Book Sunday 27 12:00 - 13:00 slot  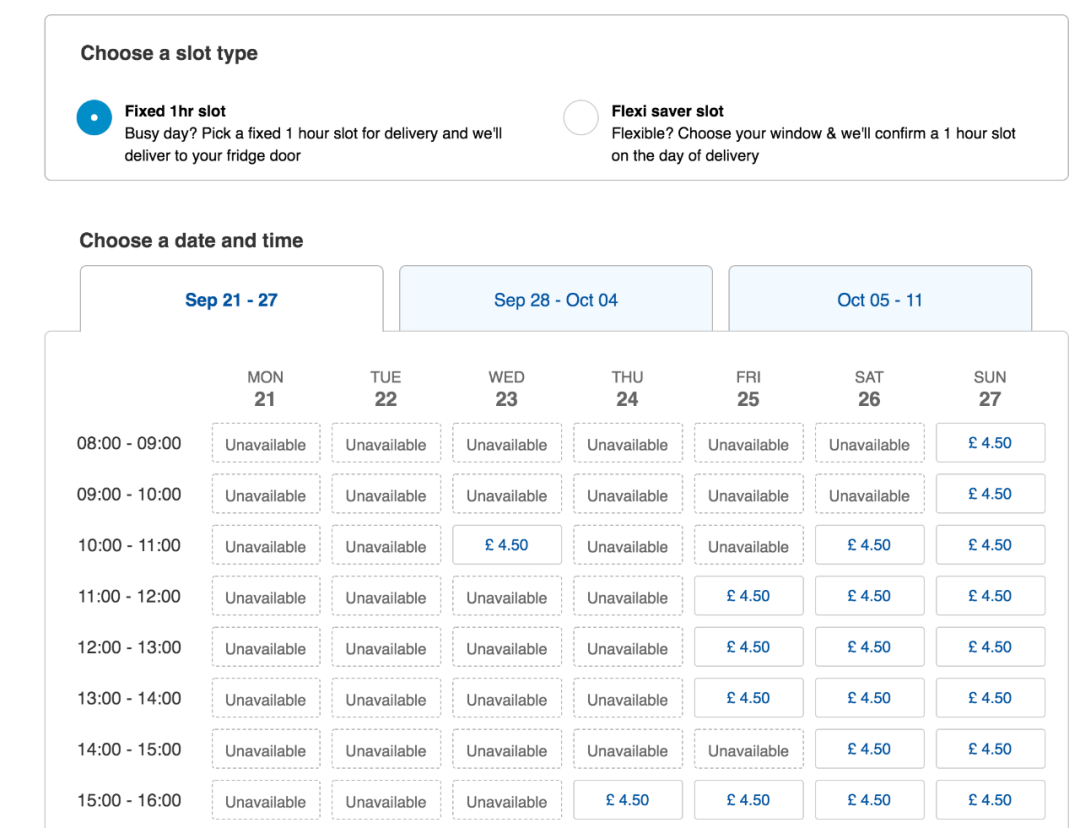(x=990, y=647)
